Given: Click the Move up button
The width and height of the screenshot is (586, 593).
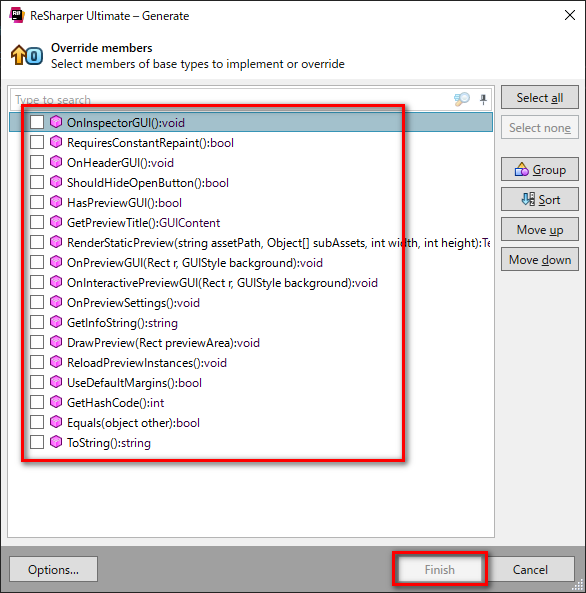Looking at the screenshot, I should [x=540, y=230].
